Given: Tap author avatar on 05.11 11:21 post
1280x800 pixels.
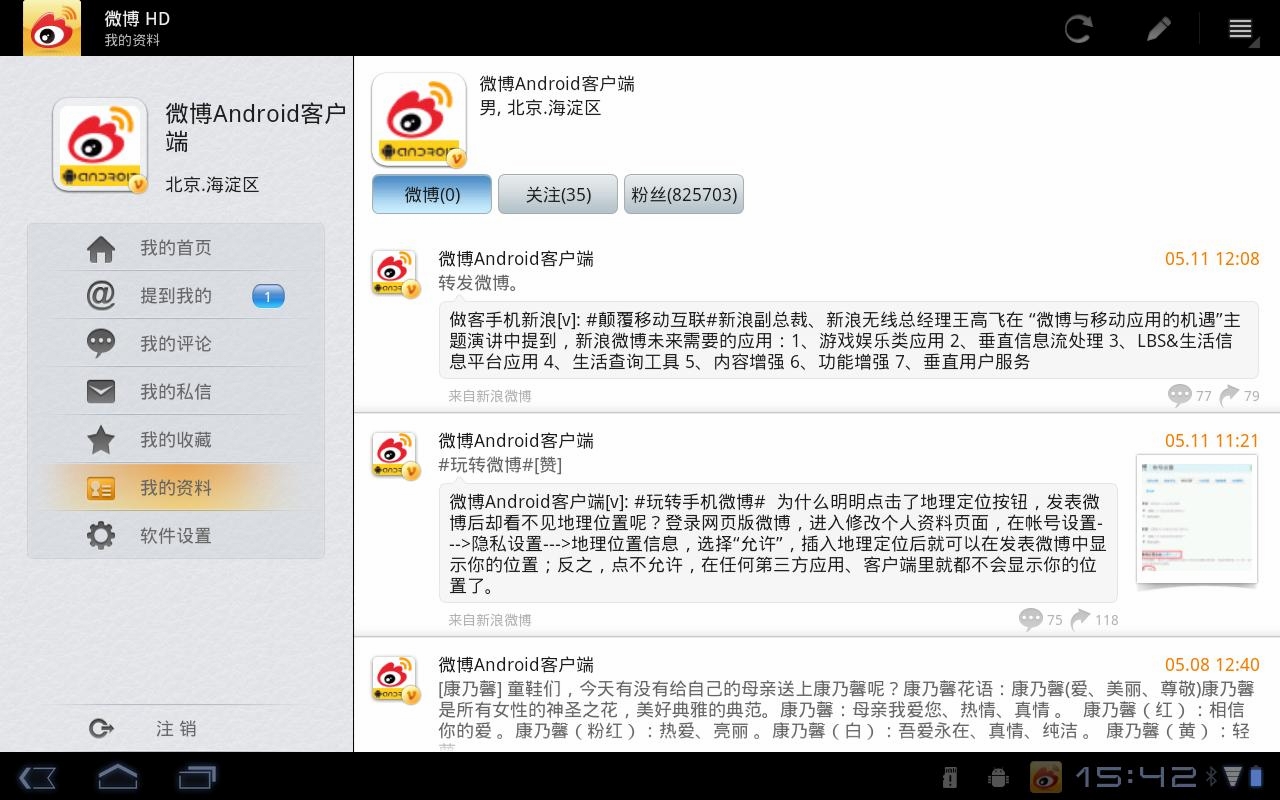Looking at the screenshot, I should coord(395,455).
